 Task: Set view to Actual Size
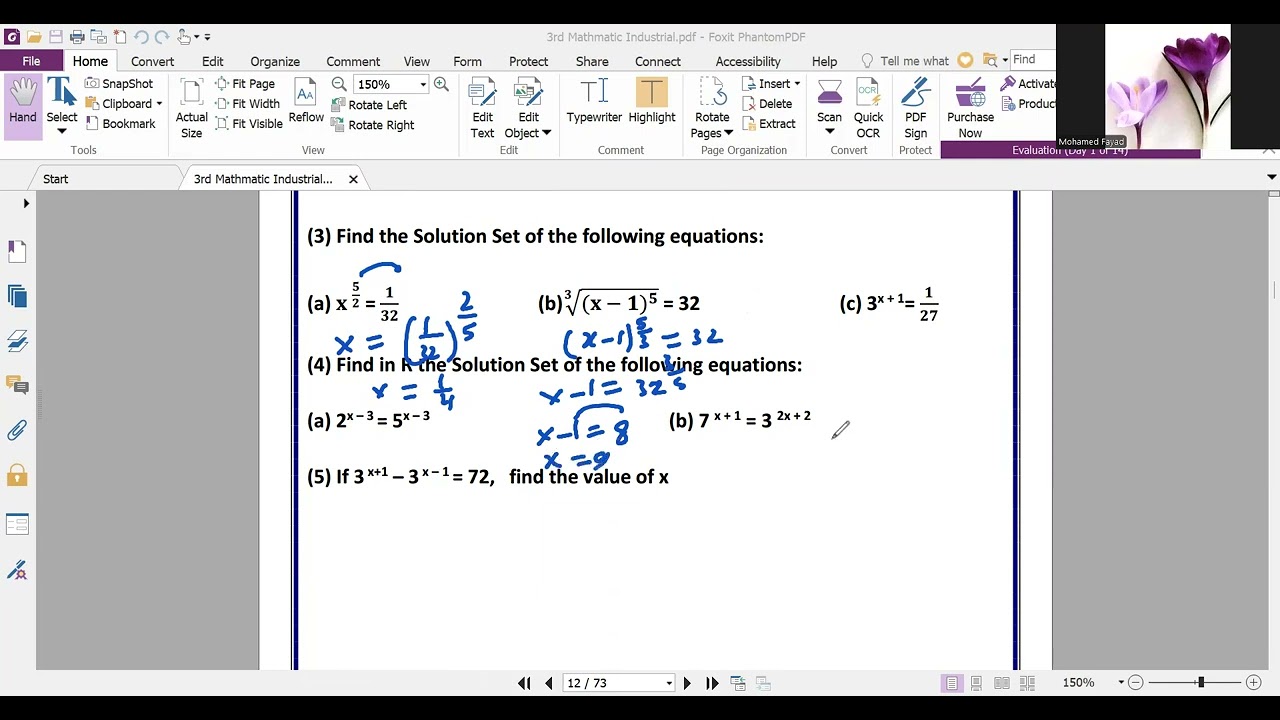pyautogui.click(x=191, y=109)
